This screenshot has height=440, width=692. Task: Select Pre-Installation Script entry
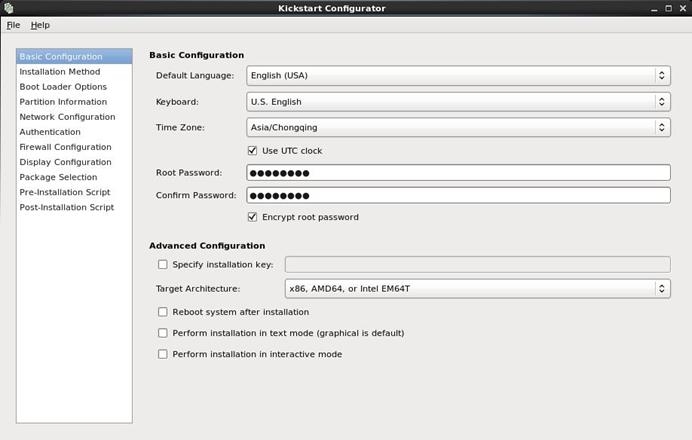coord(74,192)
